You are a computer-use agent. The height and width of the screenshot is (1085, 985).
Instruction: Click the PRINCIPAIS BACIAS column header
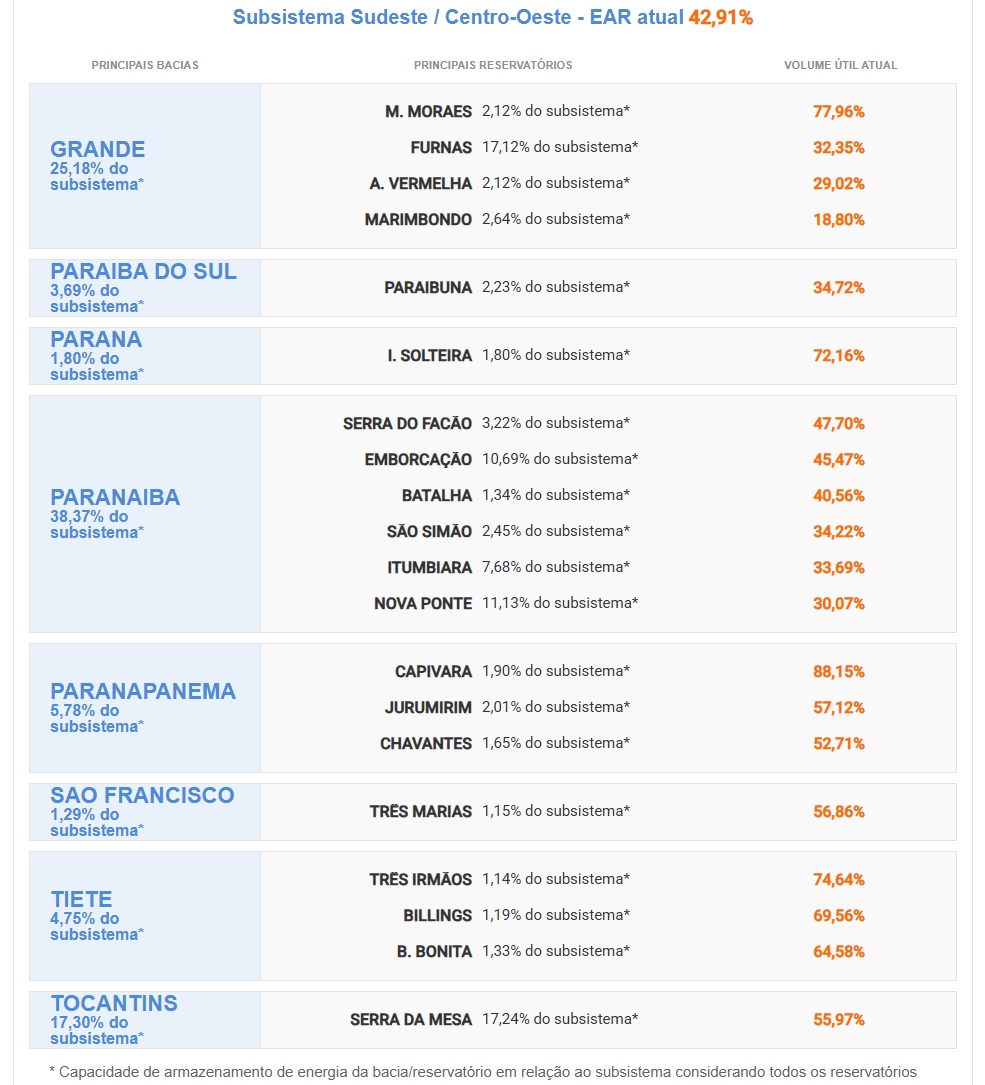click(145, 65)
